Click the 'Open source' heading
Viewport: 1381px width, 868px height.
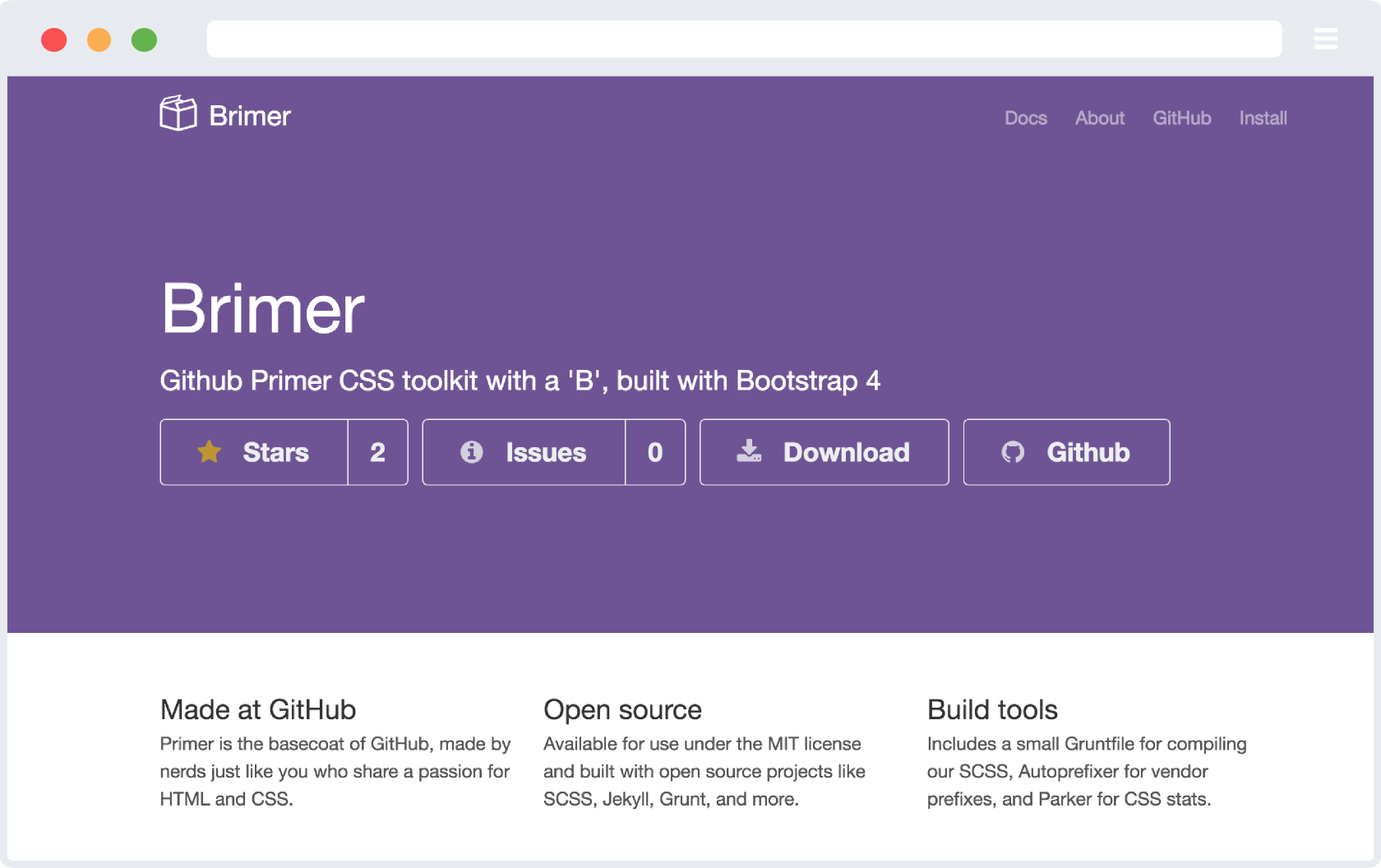[623, 709]
